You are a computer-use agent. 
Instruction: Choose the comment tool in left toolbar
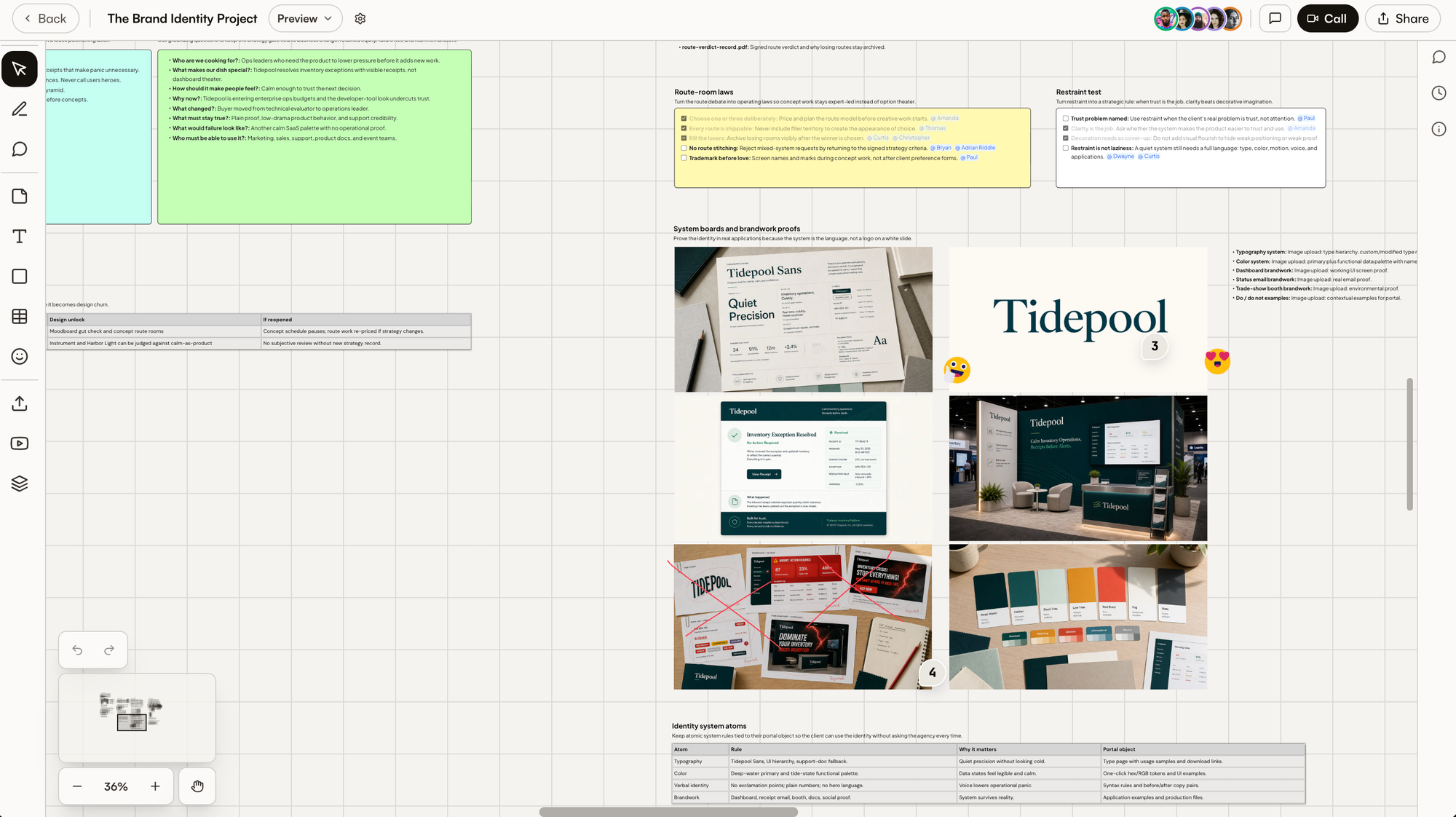coord(20,149)
